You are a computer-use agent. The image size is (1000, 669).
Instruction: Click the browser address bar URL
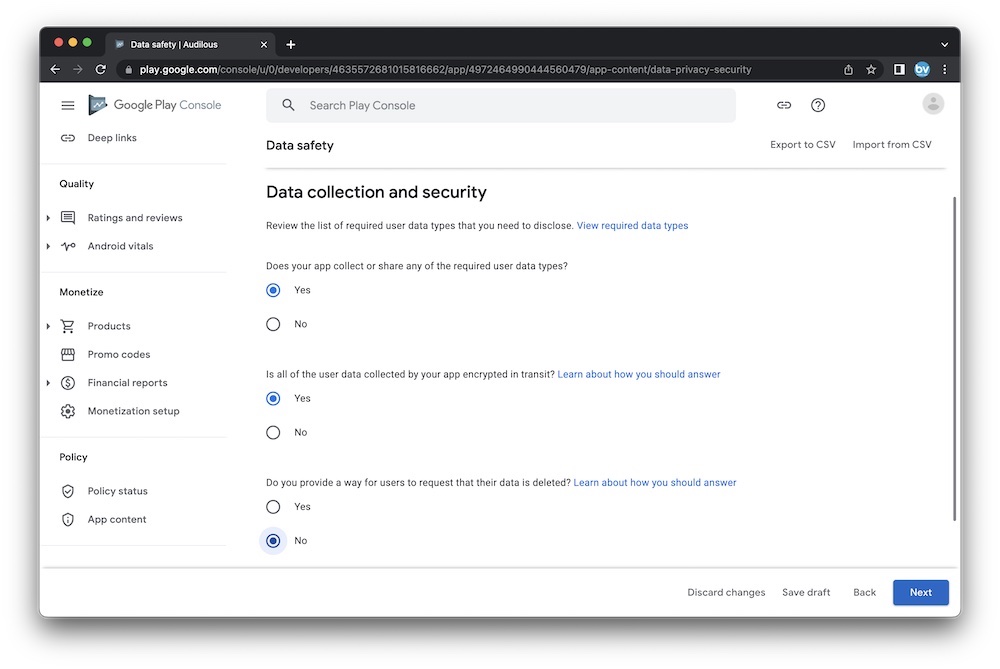[x=445, y=70]
